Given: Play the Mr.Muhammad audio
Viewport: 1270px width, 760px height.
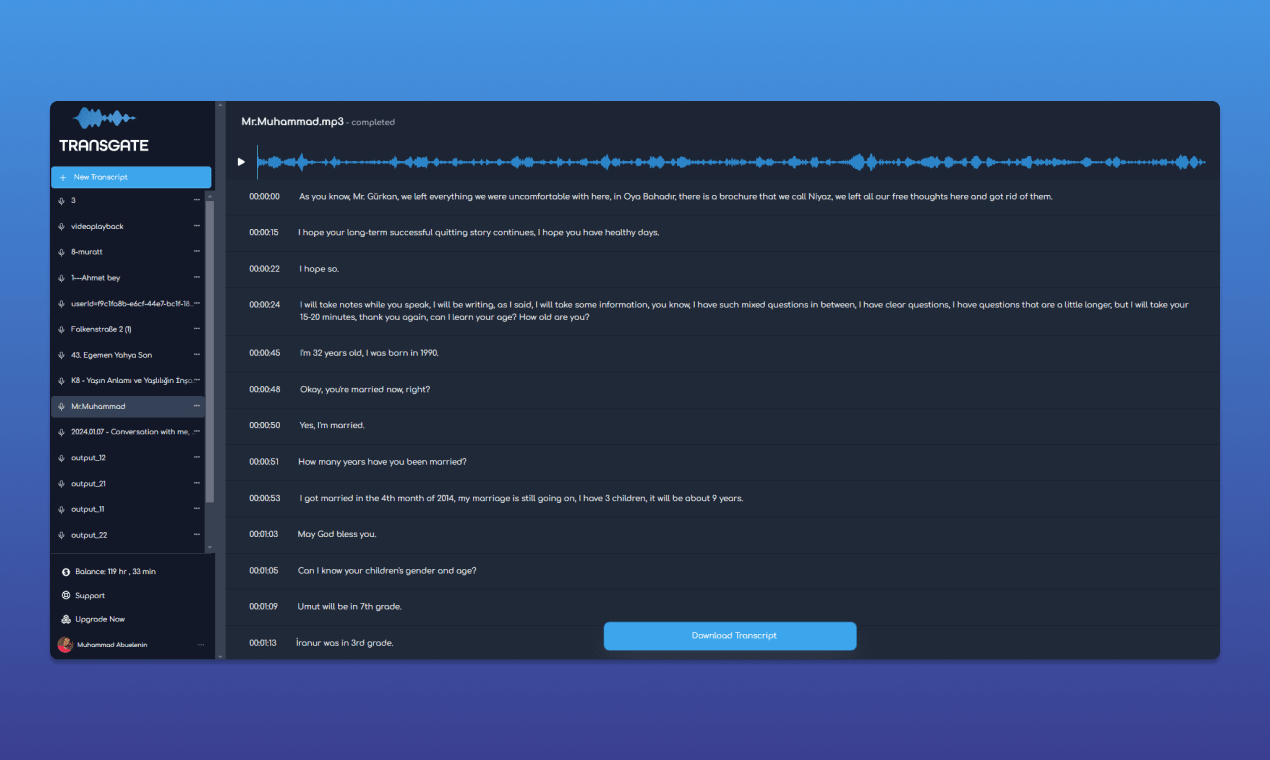Looking at the screenshot, I should coord(241,162).
